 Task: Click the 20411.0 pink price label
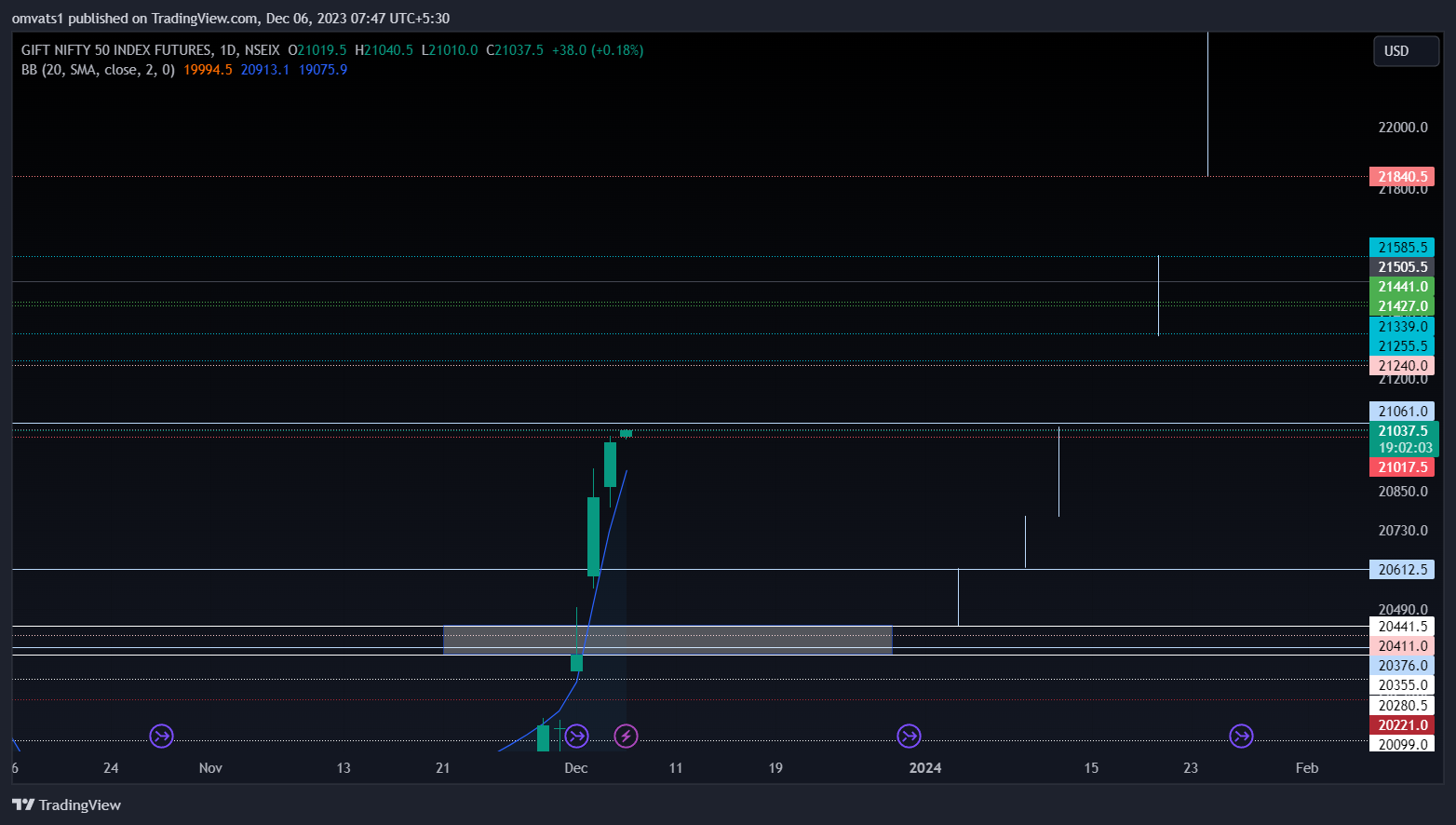tap(1402, 646)
